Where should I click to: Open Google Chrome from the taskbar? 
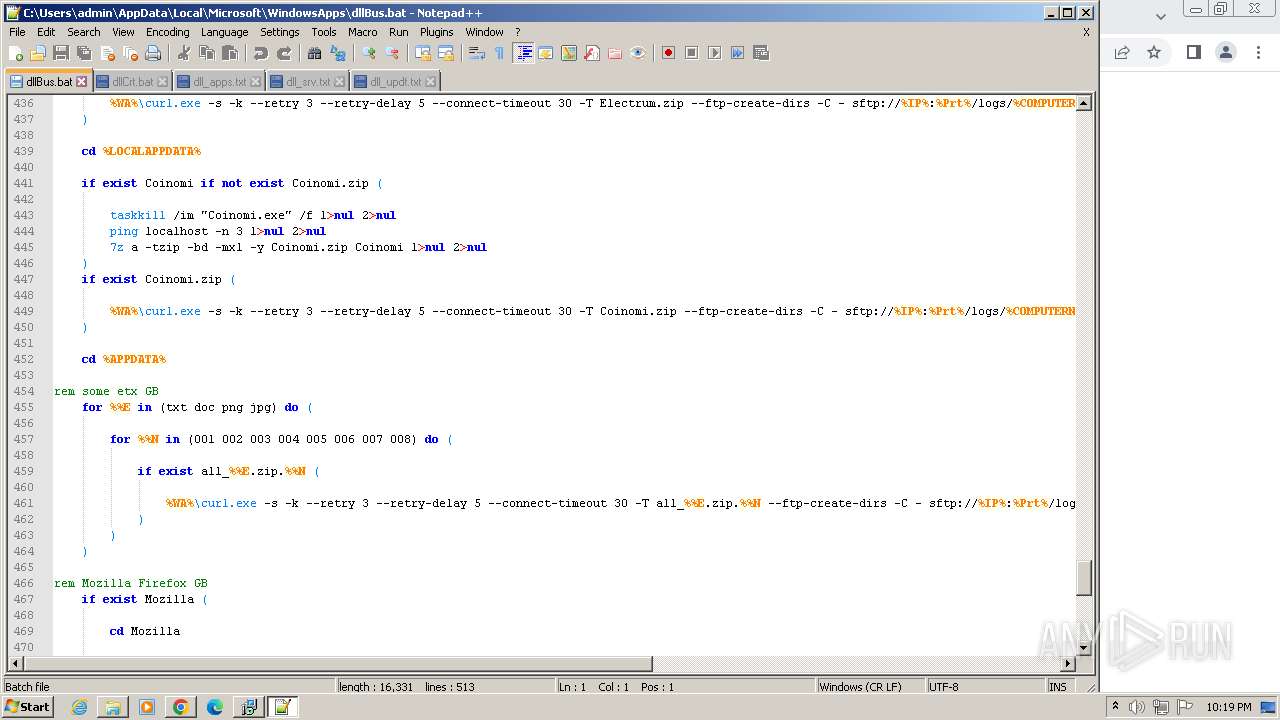181,707
